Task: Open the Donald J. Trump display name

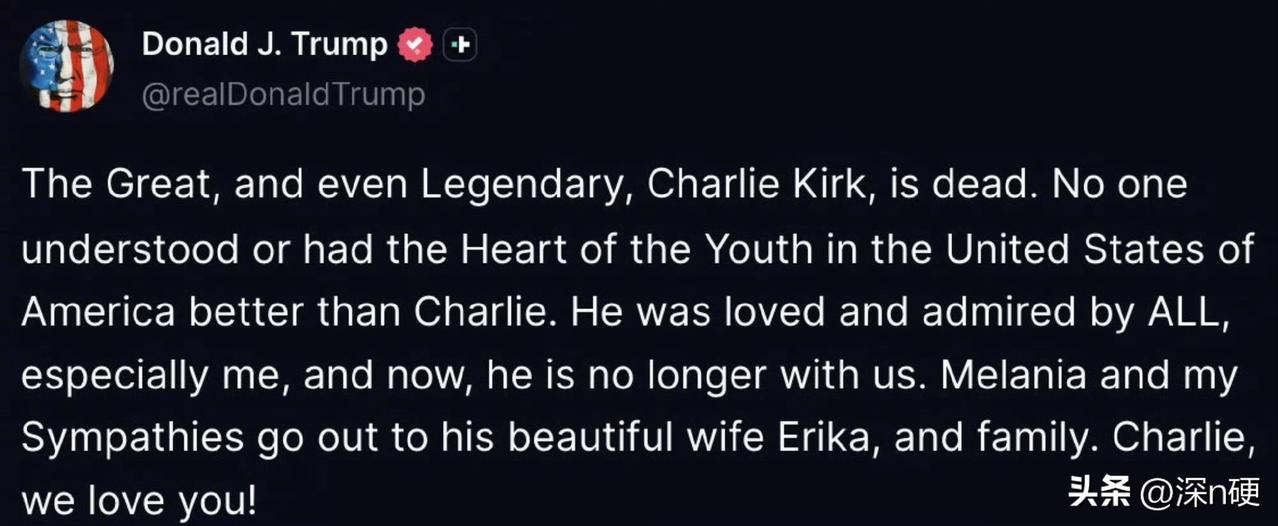Action: [x=265, y=44]
